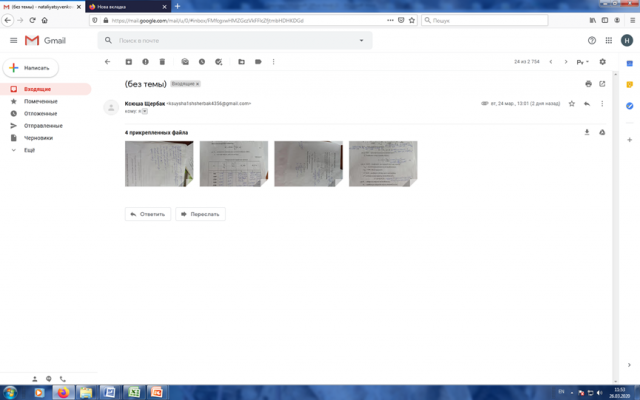Open the Отправленные folder
This screenshot has height=400, width=640.
(45, 126)
